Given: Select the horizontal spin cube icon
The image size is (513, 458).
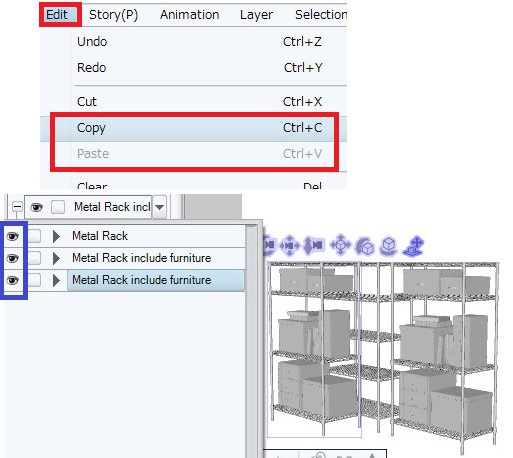Looking at the screenshot, I should click(388, 246).
